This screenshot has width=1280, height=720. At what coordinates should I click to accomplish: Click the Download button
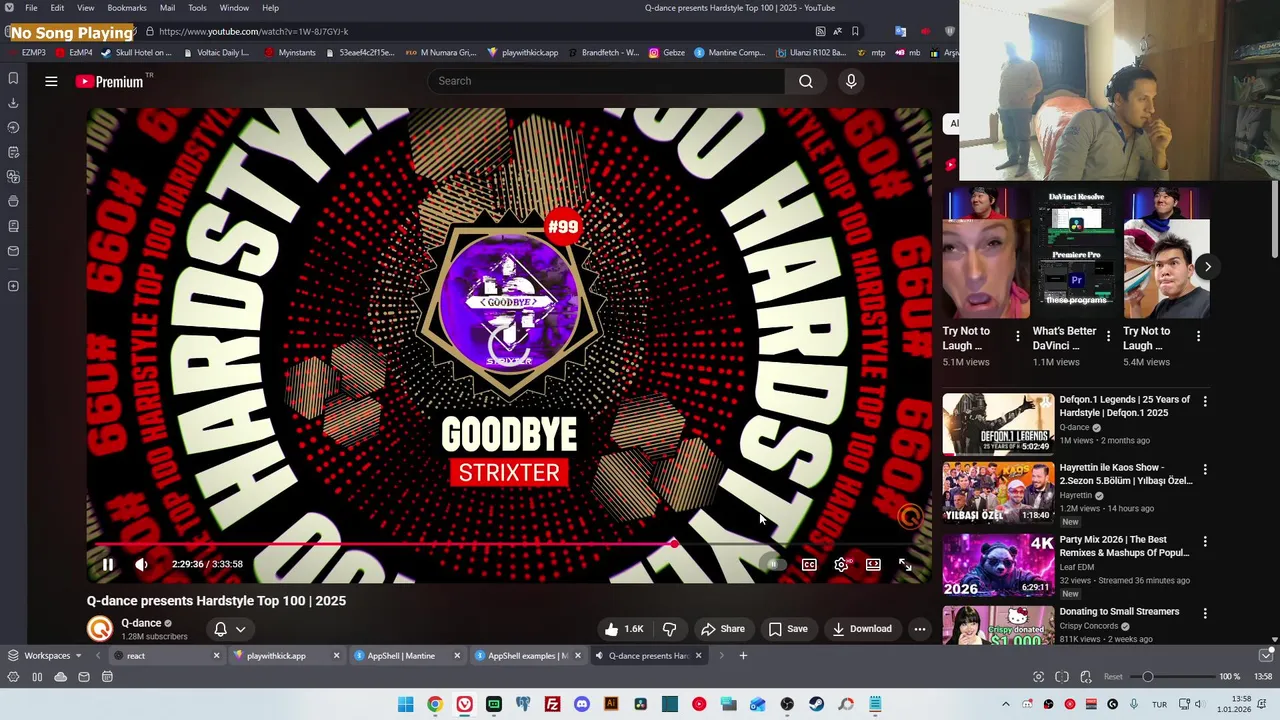point(861,629)
